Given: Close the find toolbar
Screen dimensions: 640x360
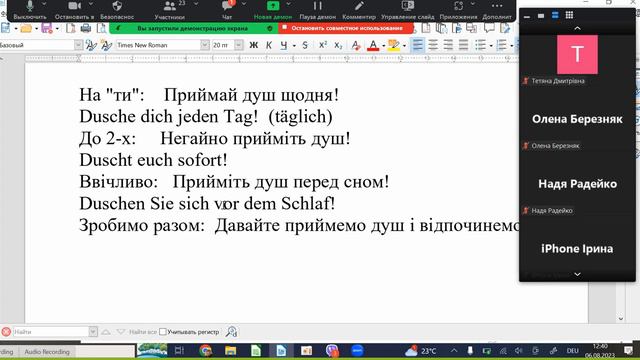Looking at the screenshot, I should point(6,332).
